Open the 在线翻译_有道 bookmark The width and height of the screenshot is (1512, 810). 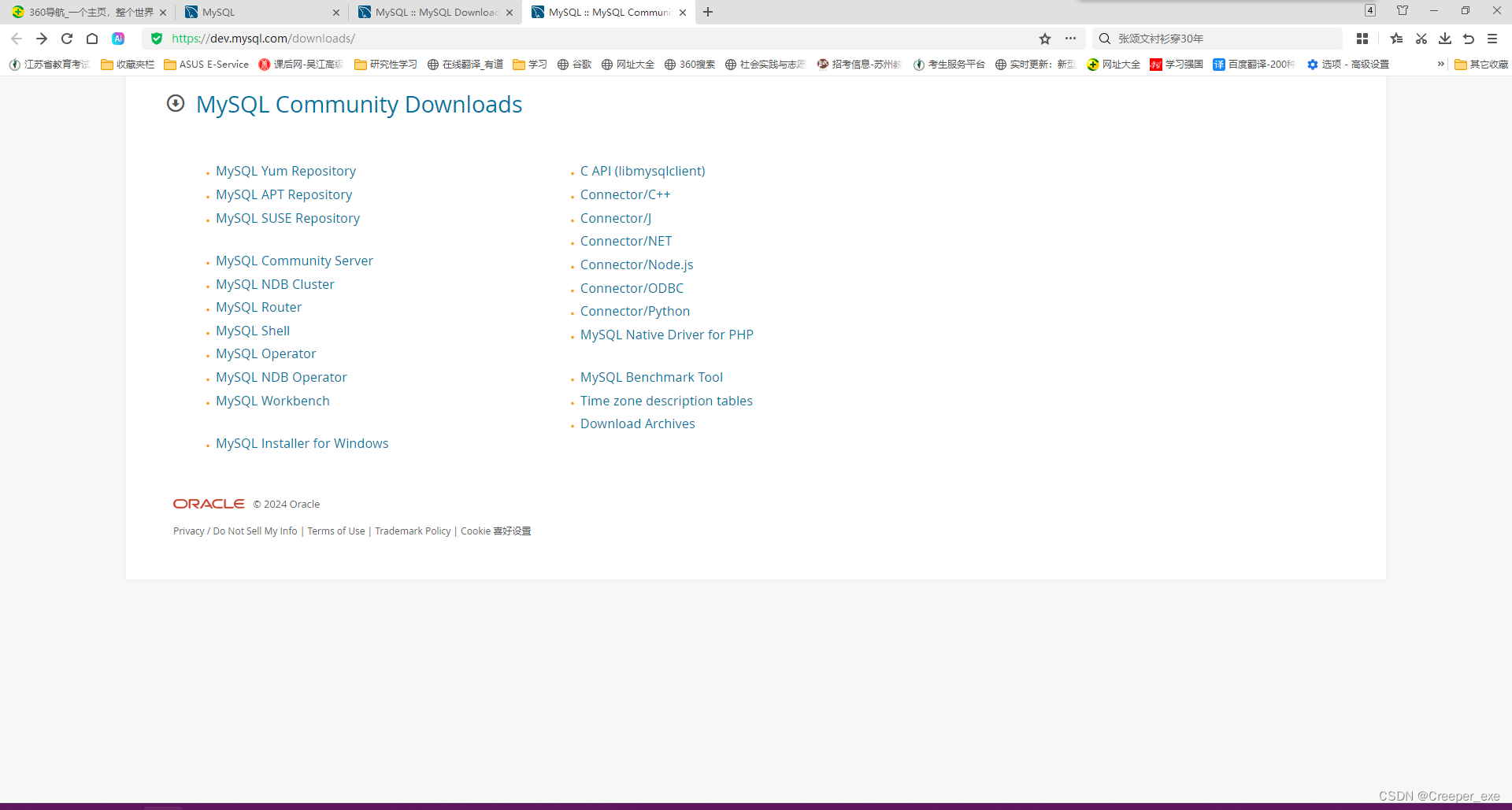click(x=465, y=65)
